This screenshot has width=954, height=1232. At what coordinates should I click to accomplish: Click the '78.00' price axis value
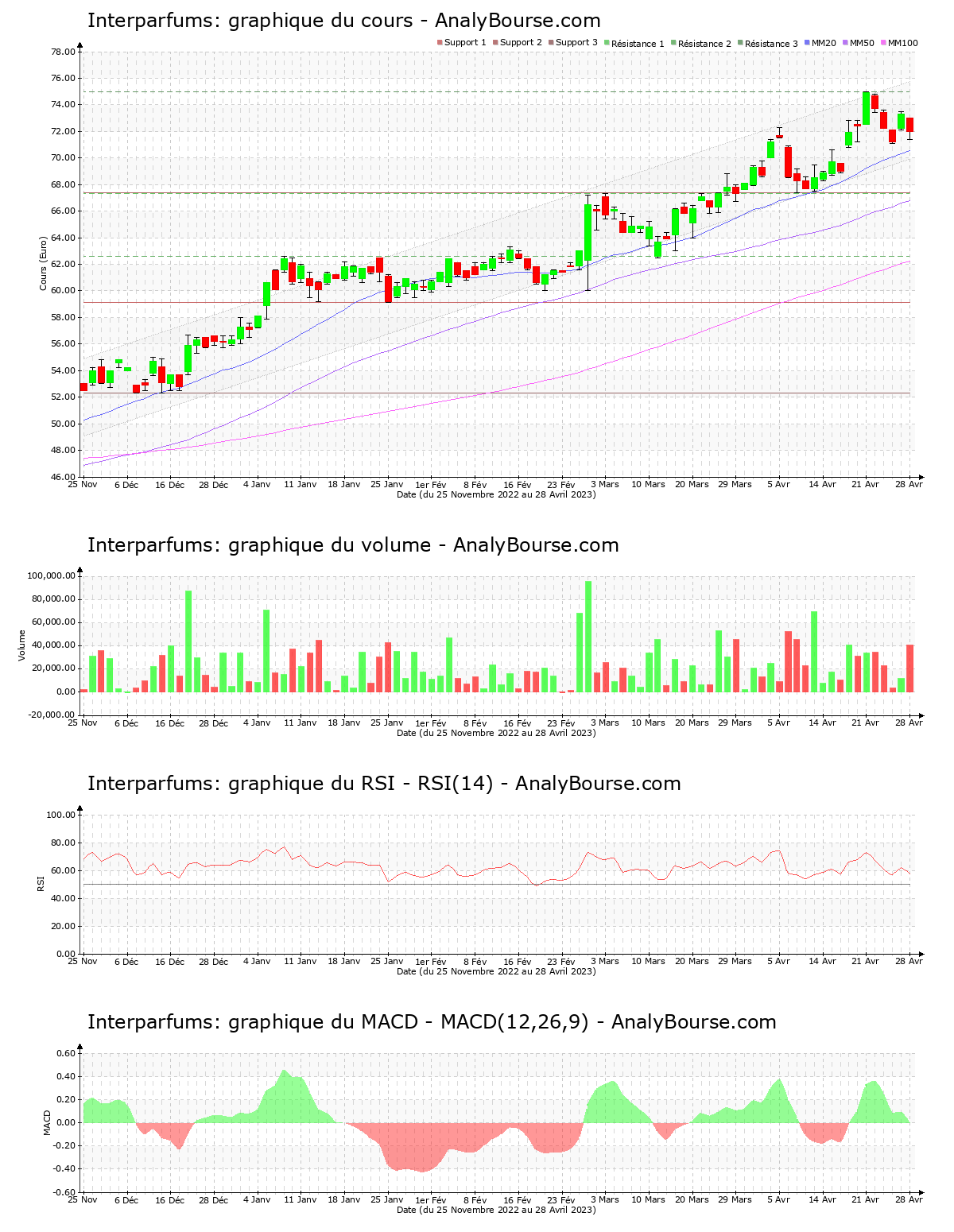[63, 52]
